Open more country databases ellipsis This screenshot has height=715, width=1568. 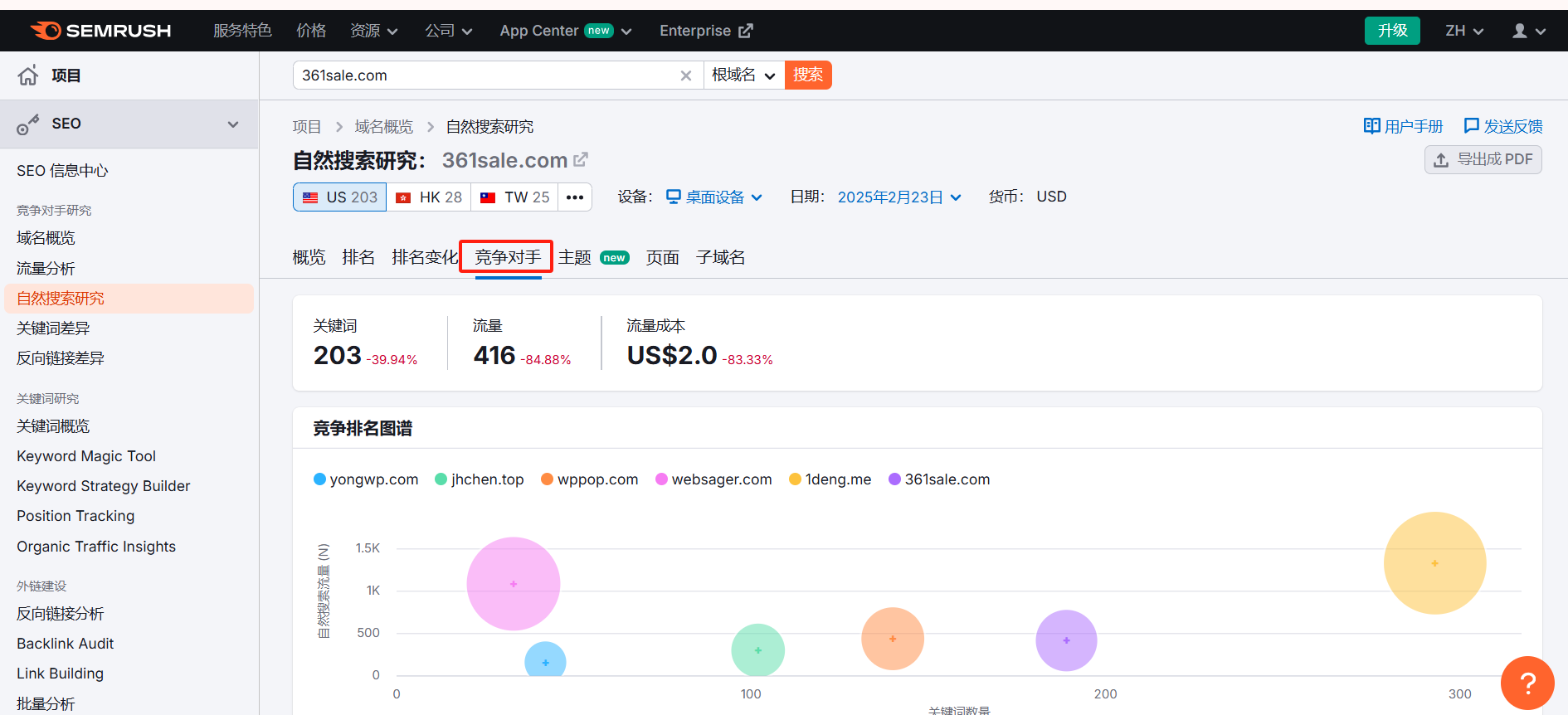pyautogui.click(x=575, y=197)
